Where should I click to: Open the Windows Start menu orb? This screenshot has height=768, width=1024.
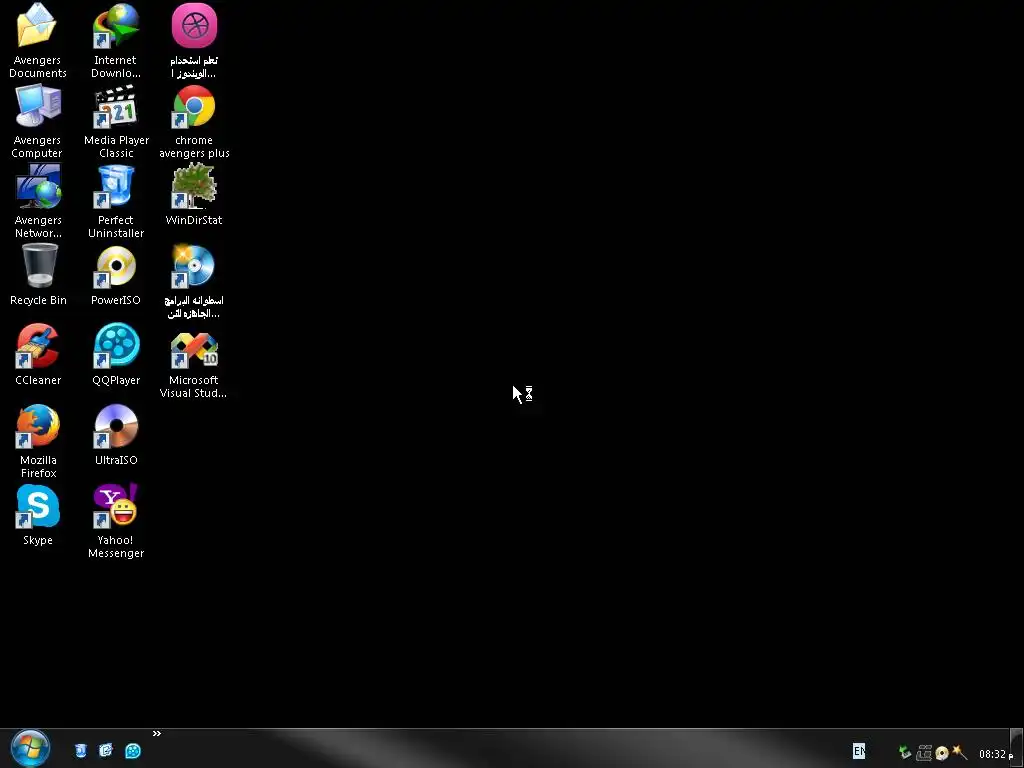30,749
